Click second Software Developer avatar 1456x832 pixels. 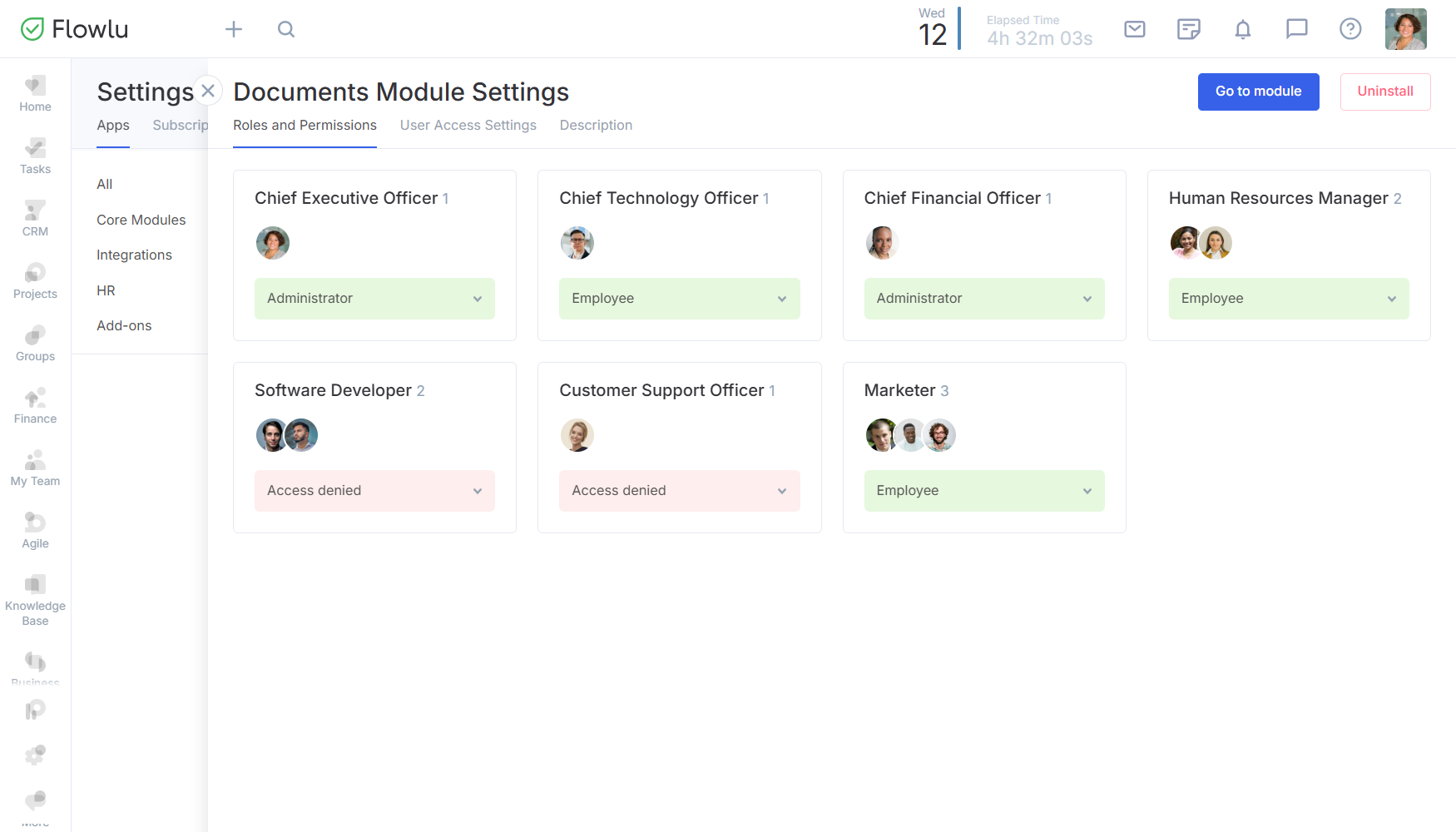[x=302, y=435]
